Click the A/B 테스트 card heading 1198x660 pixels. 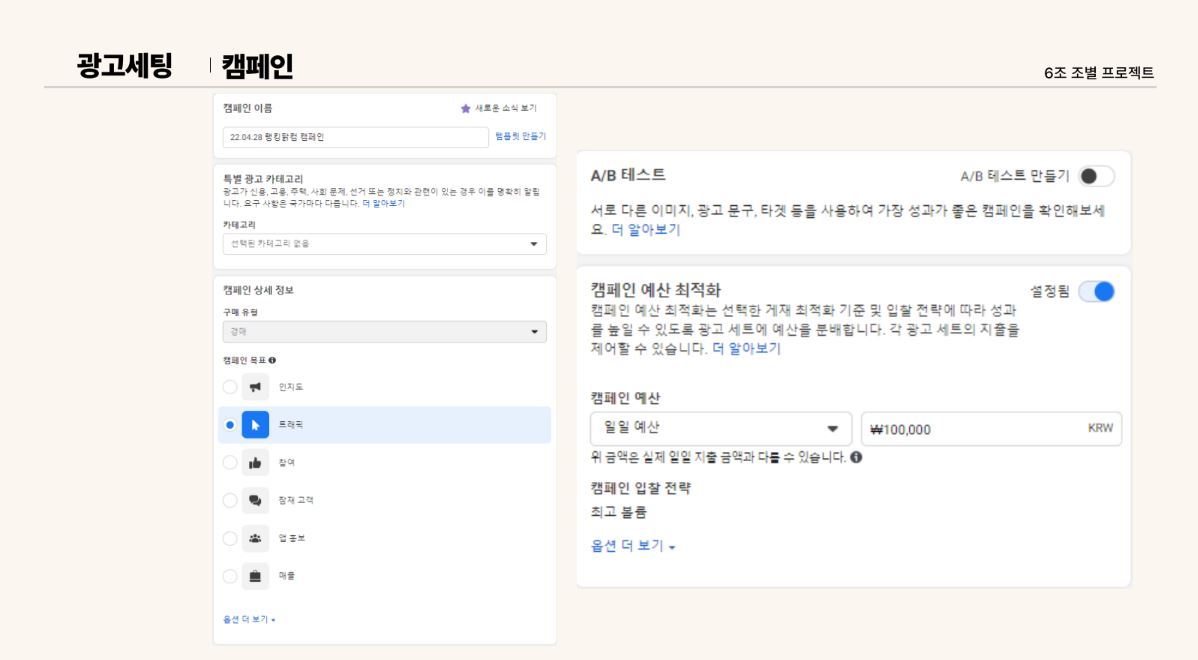628,175
